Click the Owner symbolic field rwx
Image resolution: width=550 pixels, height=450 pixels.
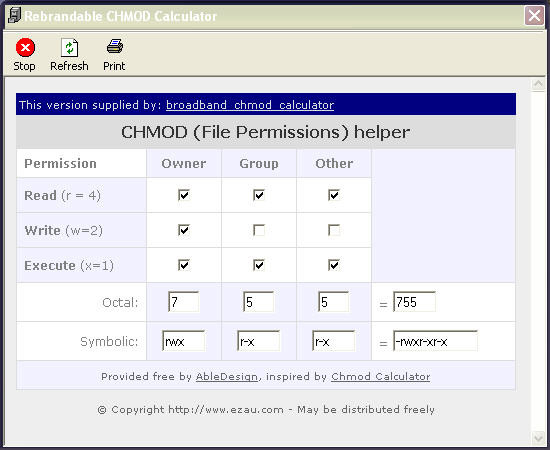coord(184,341)
